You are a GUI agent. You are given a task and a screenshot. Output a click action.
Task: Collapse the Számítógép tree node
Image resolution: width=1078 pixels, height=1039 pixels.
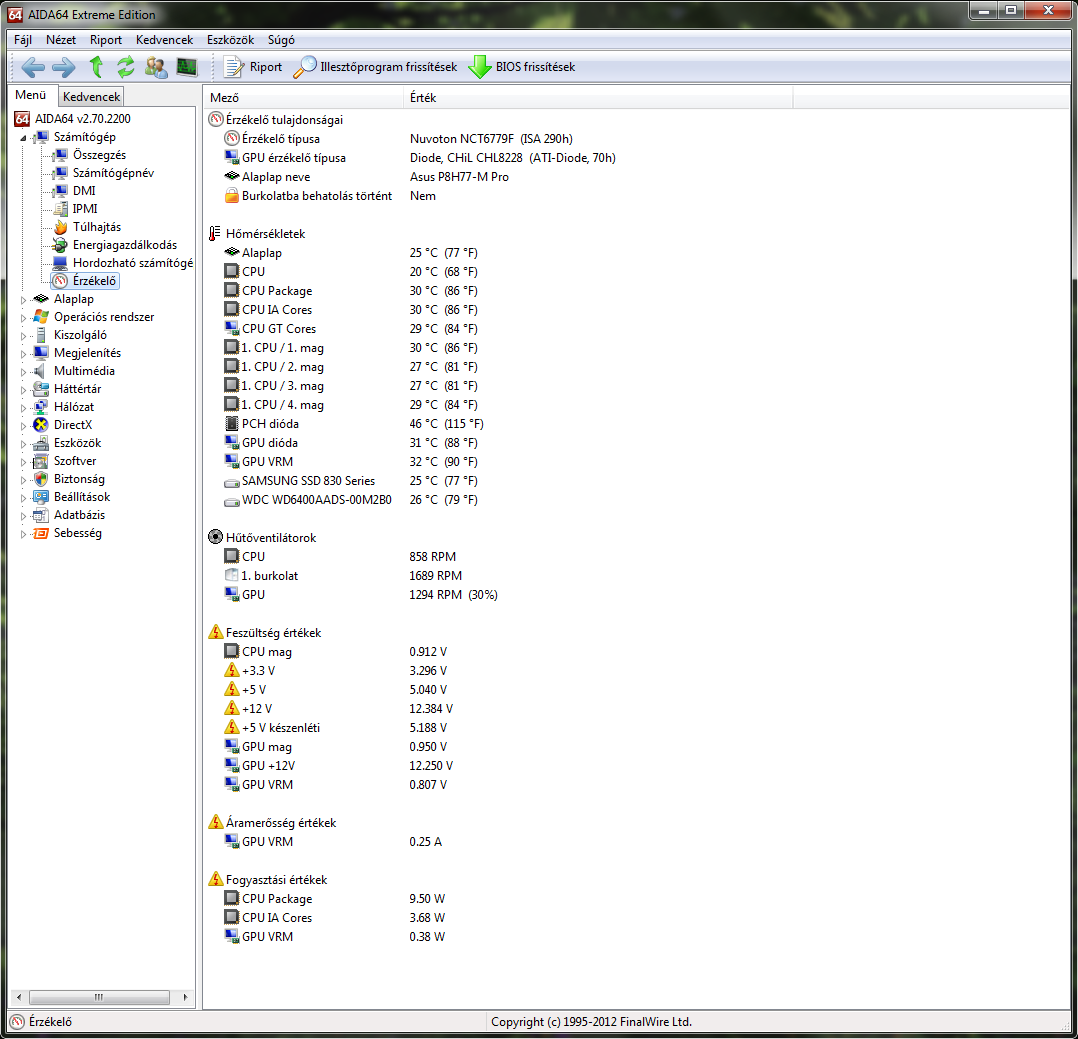(23, 138)
